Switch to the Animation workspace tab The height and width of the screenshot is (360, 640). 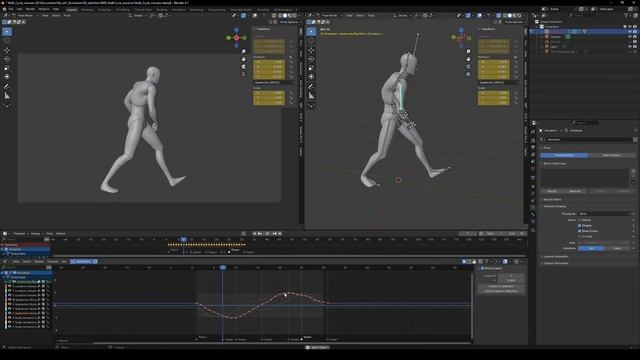(178, 9)
